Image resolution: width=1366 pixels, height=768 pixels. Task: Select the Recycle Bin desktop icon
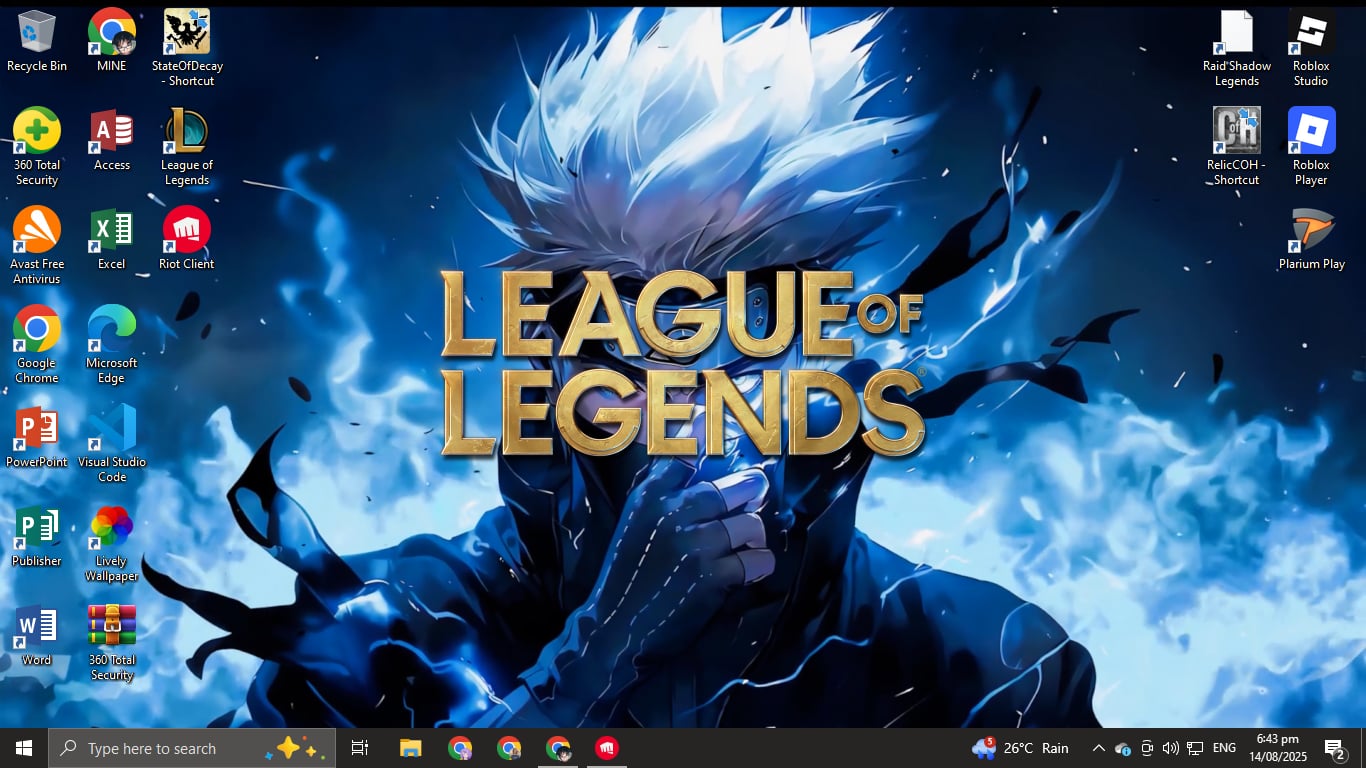[37, 41]
